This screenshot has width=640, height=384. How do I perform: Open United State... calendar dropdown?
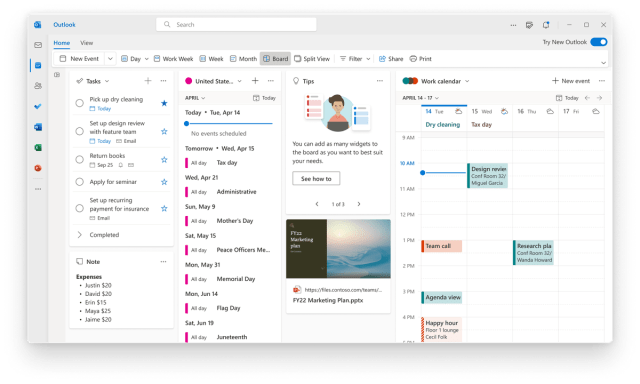tap(240, 81)
